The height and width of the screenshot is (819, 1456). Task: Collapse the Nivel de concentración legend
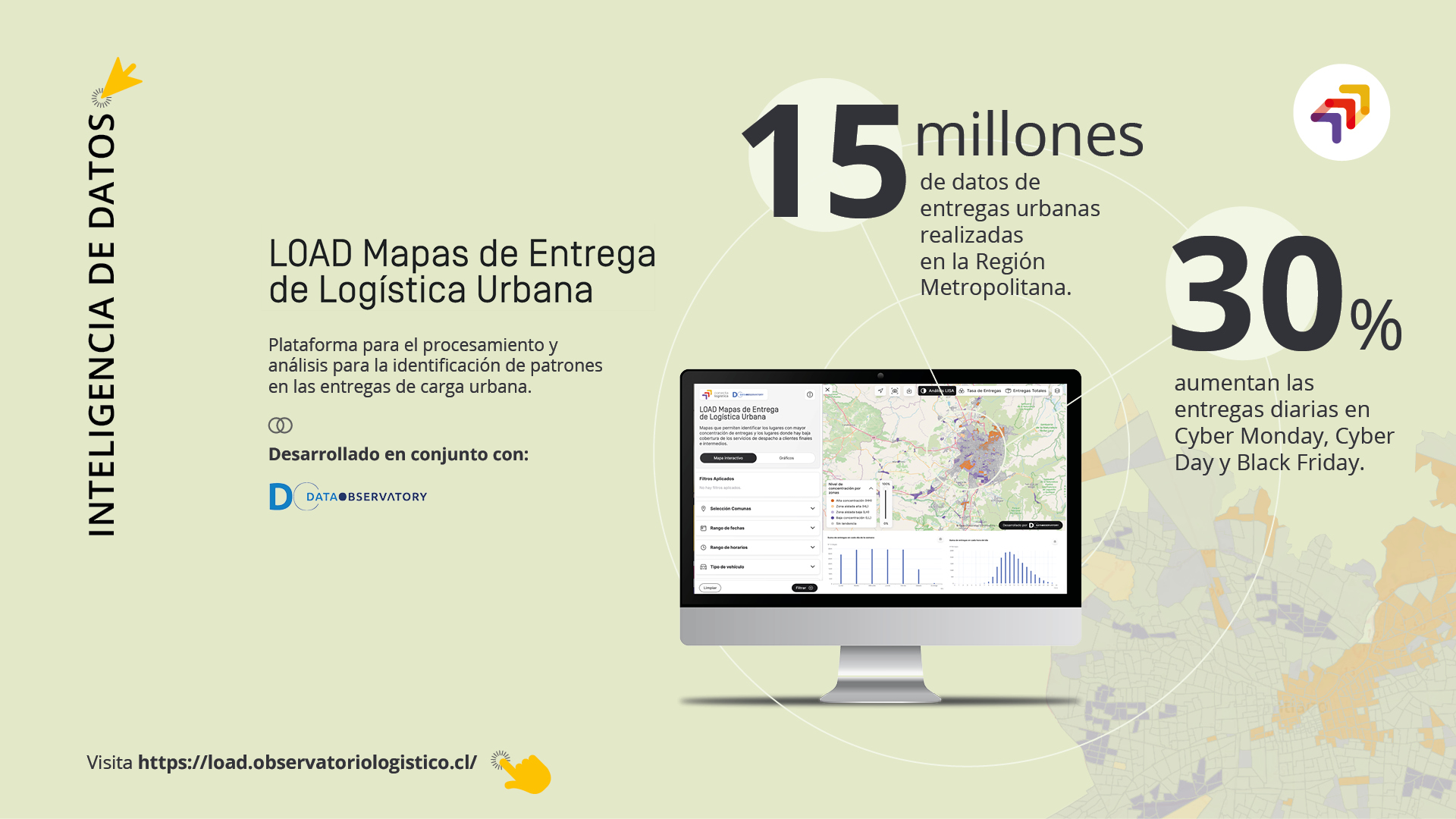coord(871,488)
